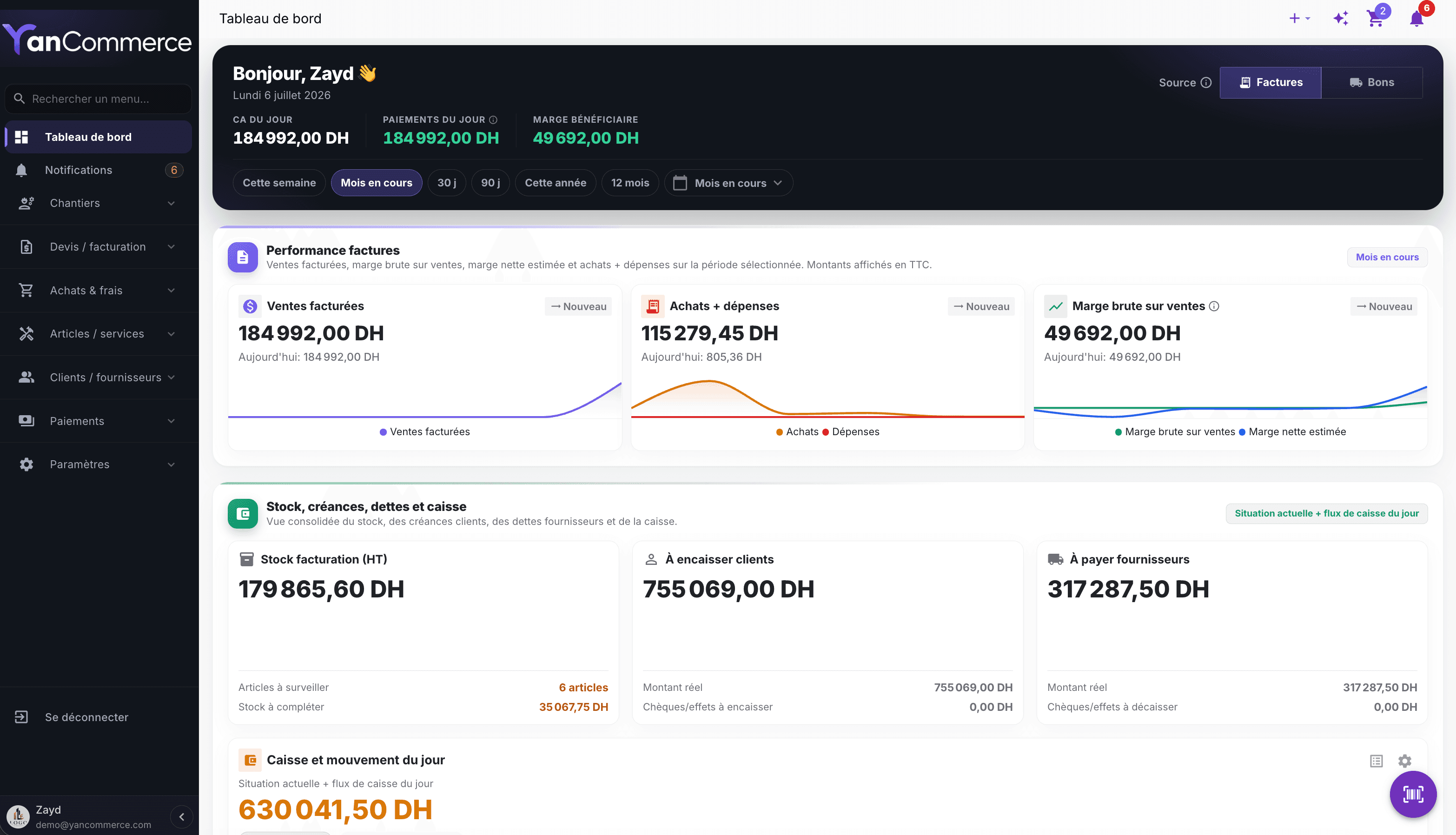Image resolution: width=1456 pixels, height=835 pixels.
Task: Launch the barcode scanner floating button
Action: pos(1412,794)
